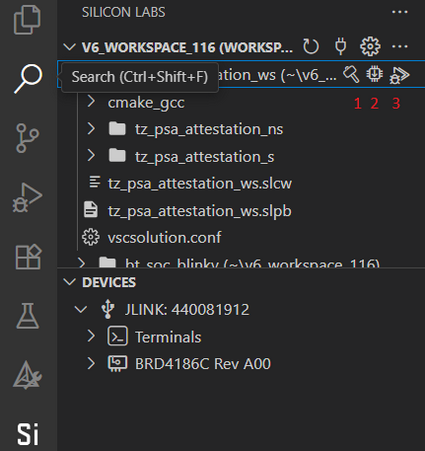Select JLINK: 440081912 device
This screenshot has height=451, width=425.
[187, 310]
